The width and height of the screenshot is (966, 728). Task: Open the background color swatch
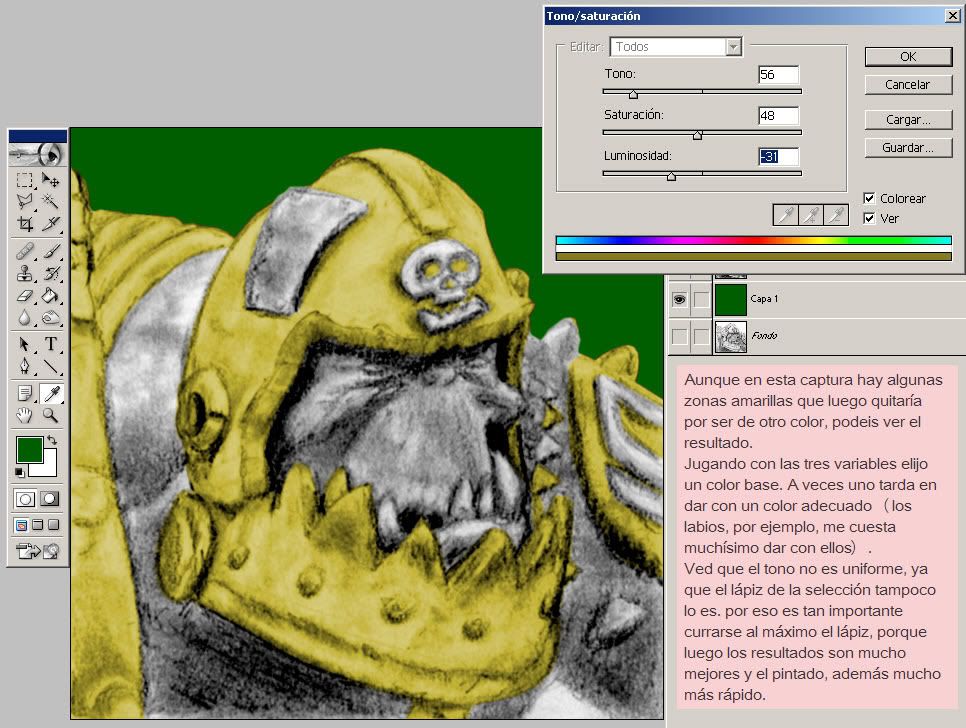pyautogui.click(x=49, y=465)
